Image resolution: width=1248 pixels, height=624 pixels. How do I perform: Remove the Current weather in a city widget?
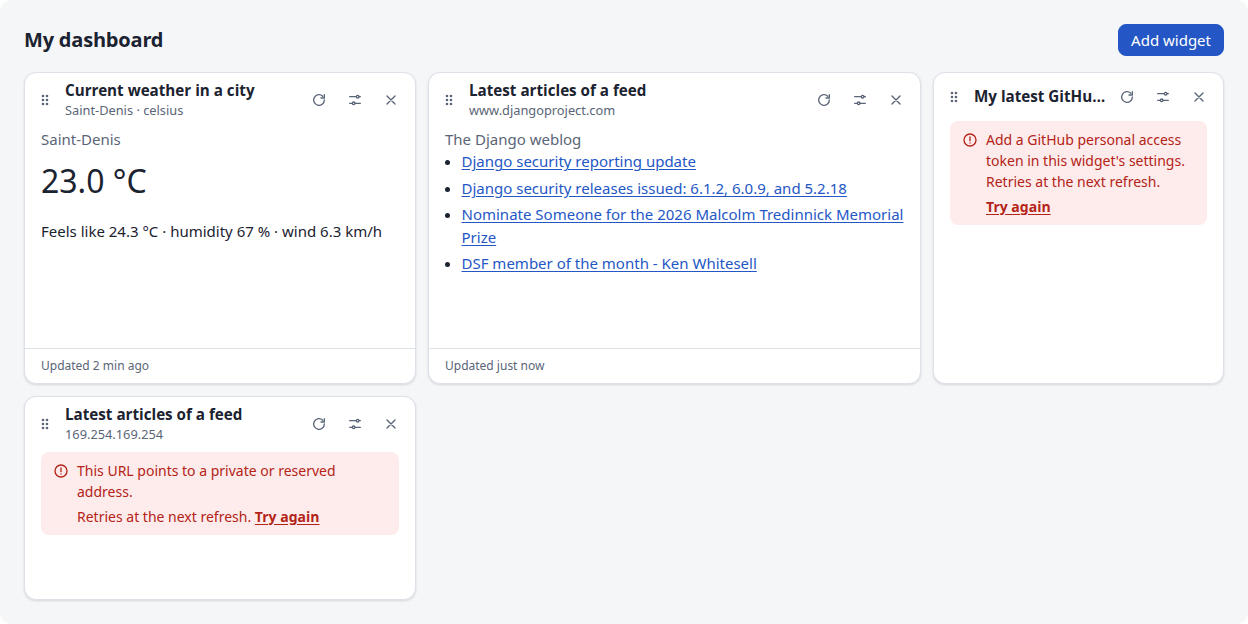[391, 100]
